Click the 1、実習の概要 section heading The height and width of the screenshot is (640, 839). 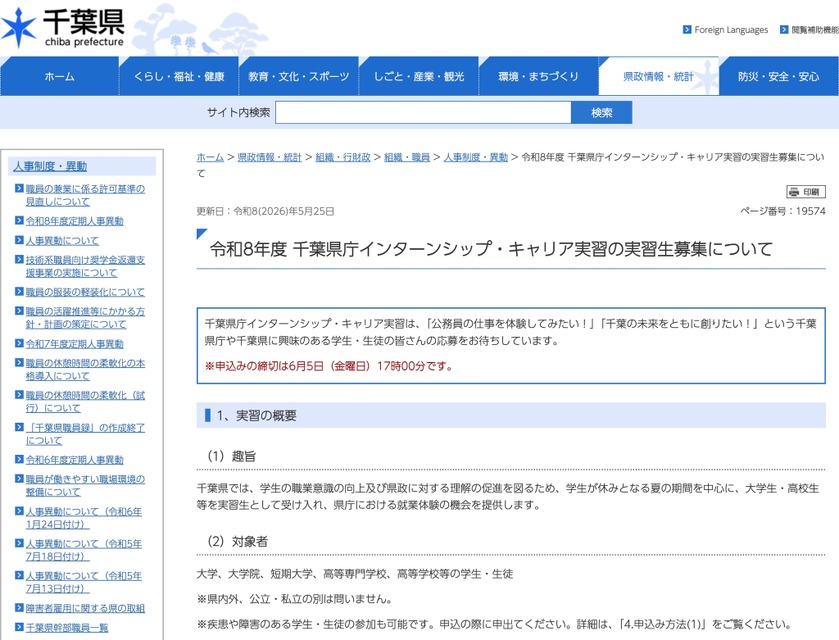click(511, 415)
